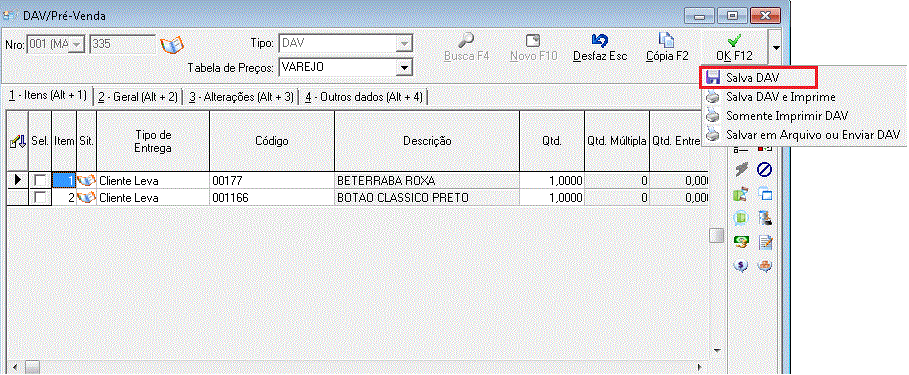909x375 pixels.
Task: Click the purple dollar bubble icon
Action: point(741,266)
